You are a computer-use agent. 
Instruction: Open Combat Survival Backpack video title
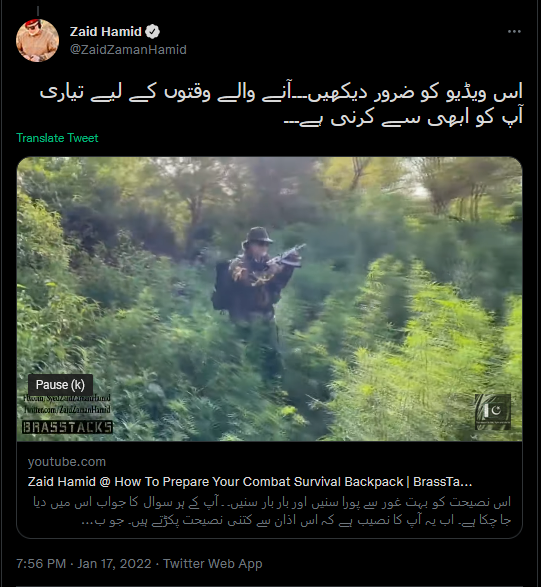pos(250,482)
